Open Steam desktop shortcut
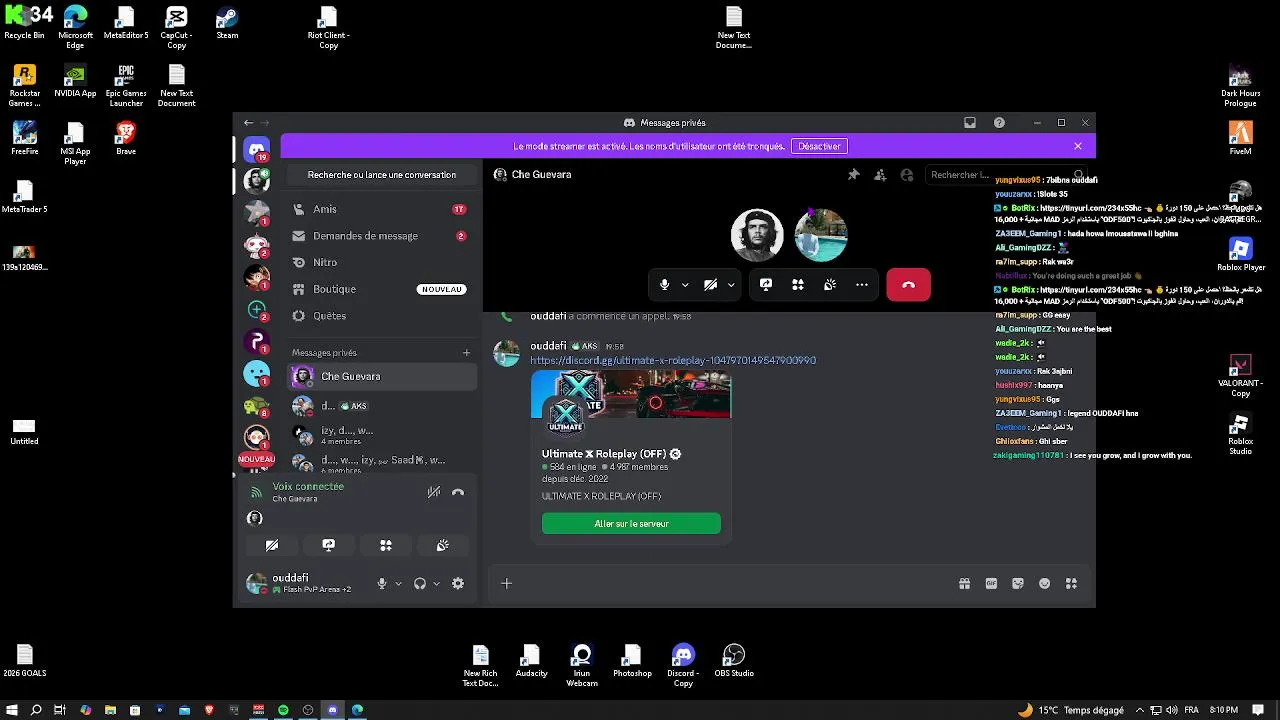Image resolution: width=1280 pixels, height=720 pixels. tap(227, 23)
